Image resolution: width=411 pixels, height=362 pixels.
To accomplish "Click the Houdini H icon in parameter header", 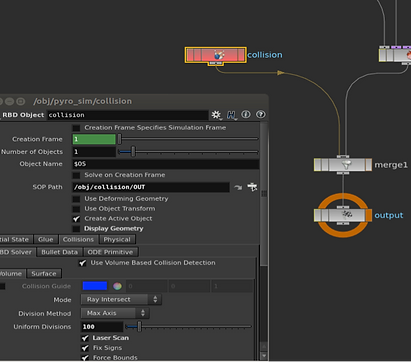I will pos(231,115).
